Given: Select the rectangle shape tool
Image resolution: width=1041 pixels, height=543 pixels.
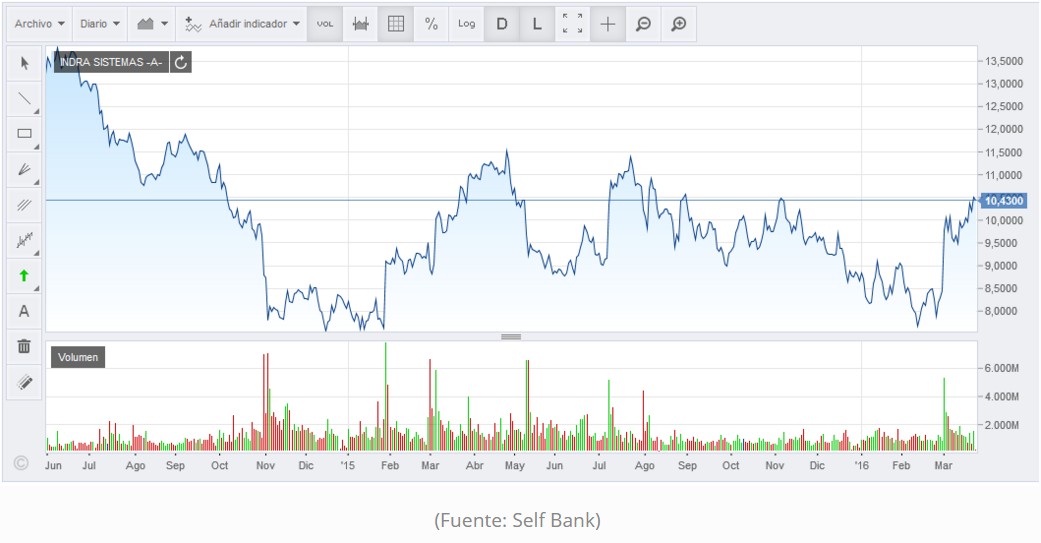Looking at the screenshot, I should point(25,134).
